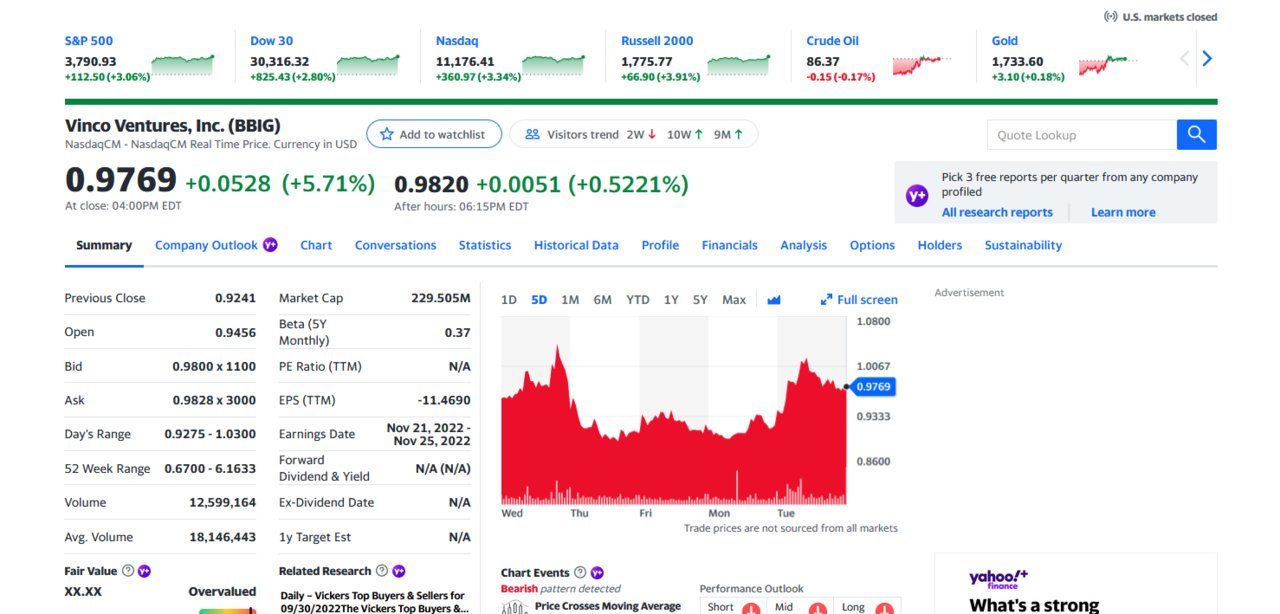Click the Short term performance outlook down arrow
1280x614 pixels.
(750, 608)
